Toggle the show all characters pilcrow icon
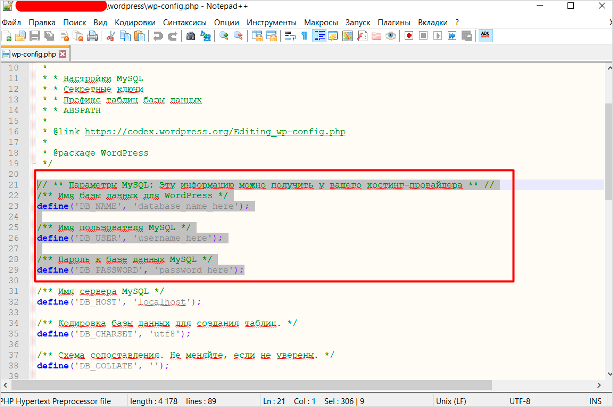 pyautogui.click(x=302, y=35)
